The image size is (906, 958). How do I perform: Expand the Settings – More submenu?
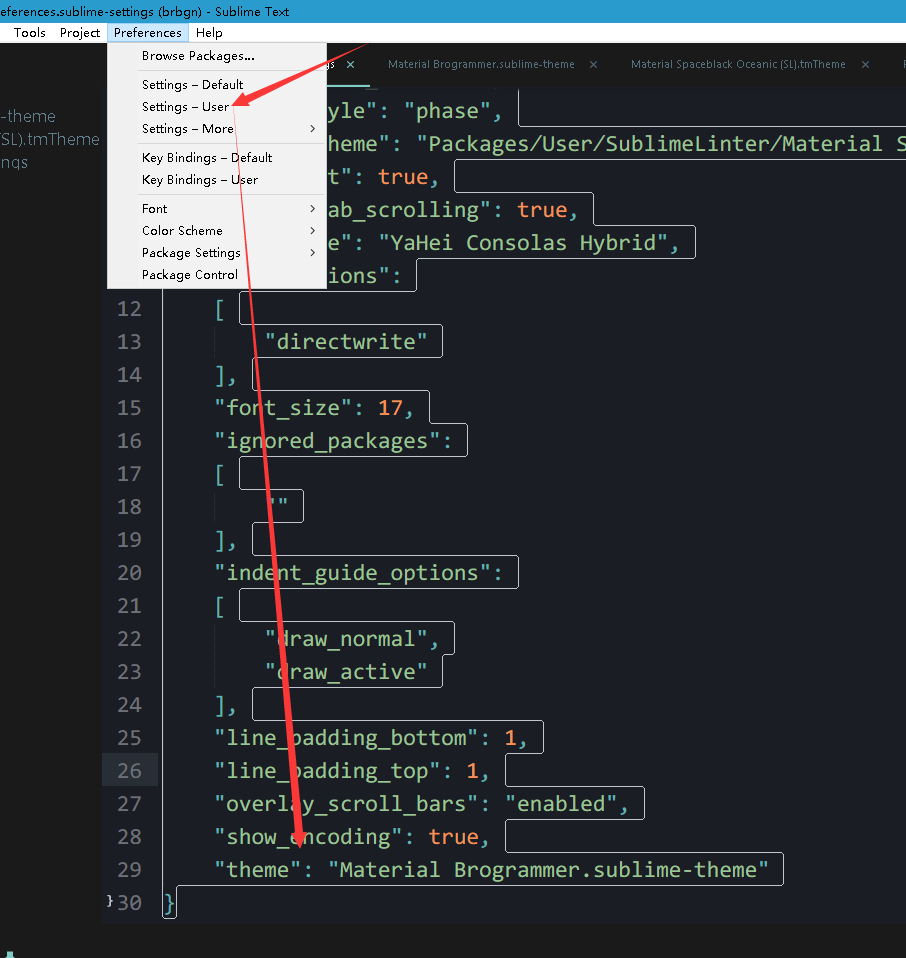click(x=187, y=128)
